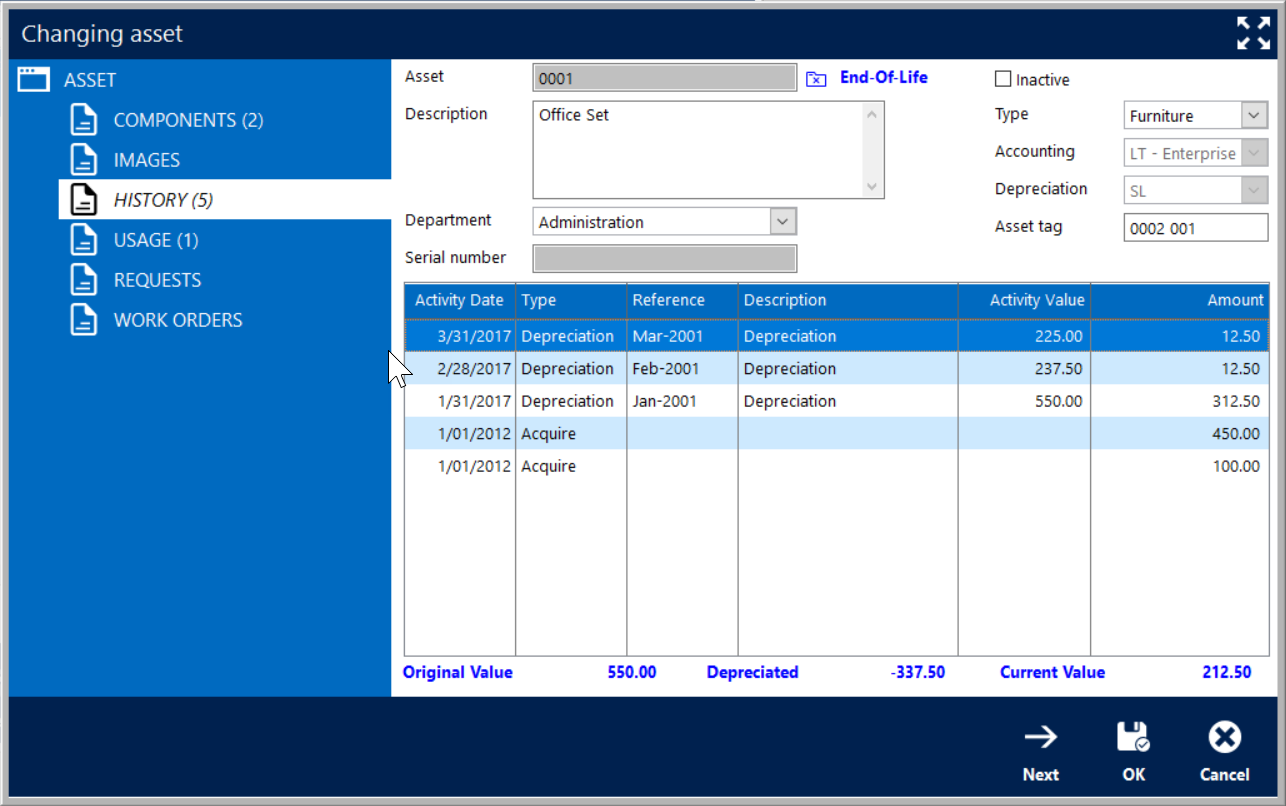Image resolution: width=1286 pixels, height=806 pixels.
Task: Open the COMPONENTS (2) section
Action: point(188,120)
